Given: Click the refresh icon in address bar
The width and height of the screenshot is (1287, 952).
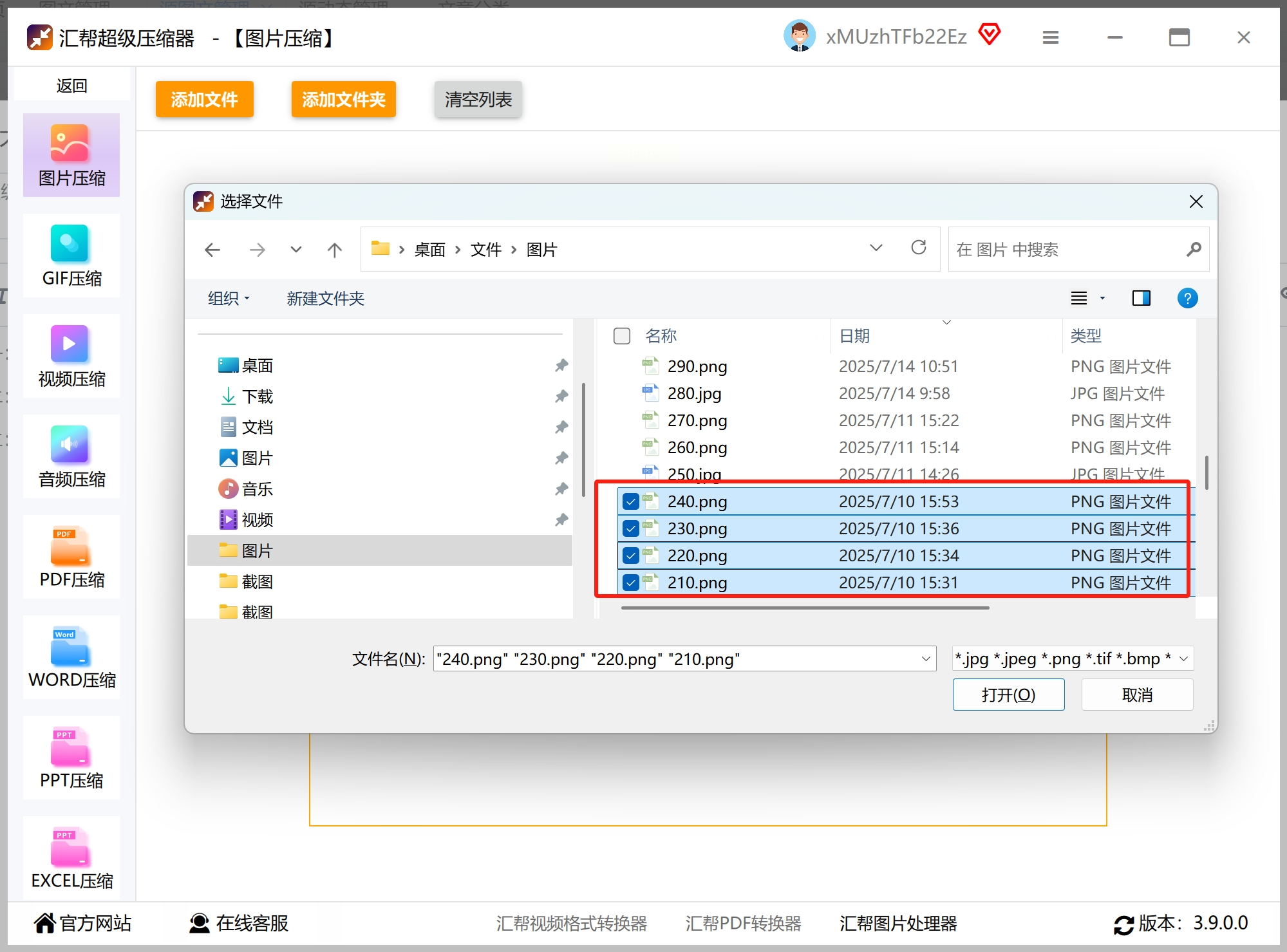Looking at the screenshot, I should [x=919, y=248].
